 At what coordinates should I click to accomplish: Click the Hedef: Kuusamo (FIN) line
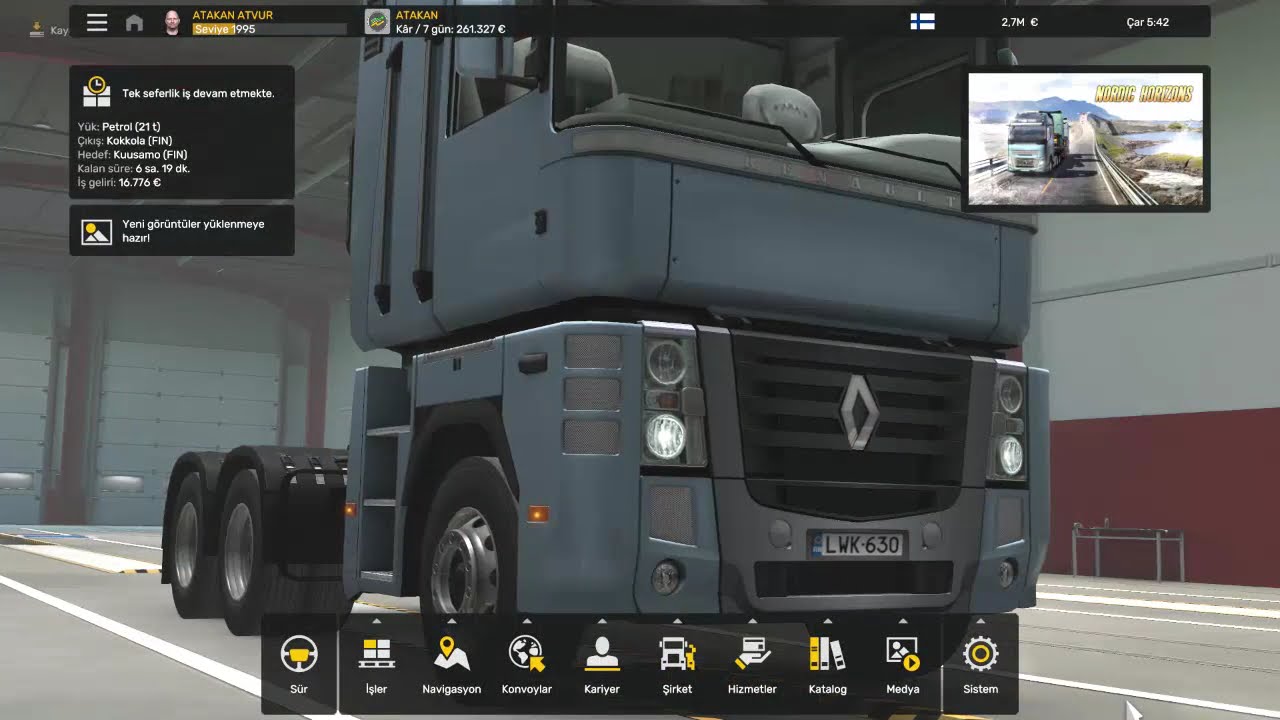(x=132, y=155)
